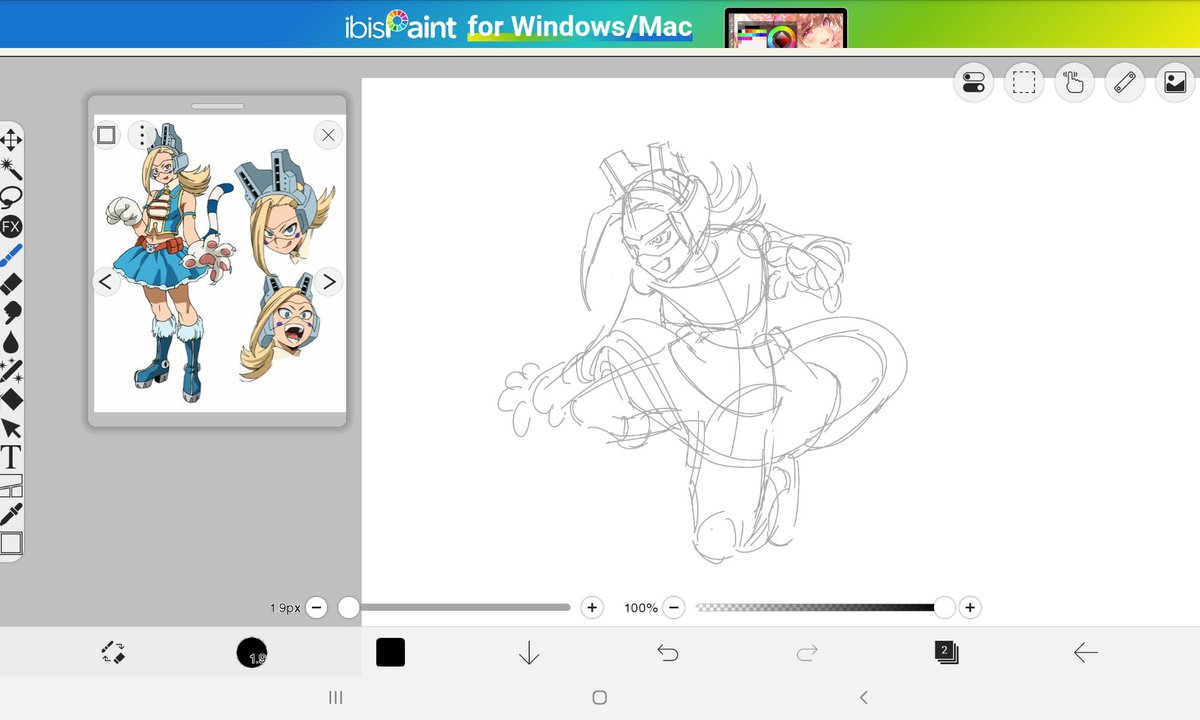The width and height of the screenshot is (1200, 720).
Task: Go back with the left arrow
Action: 1085,653
